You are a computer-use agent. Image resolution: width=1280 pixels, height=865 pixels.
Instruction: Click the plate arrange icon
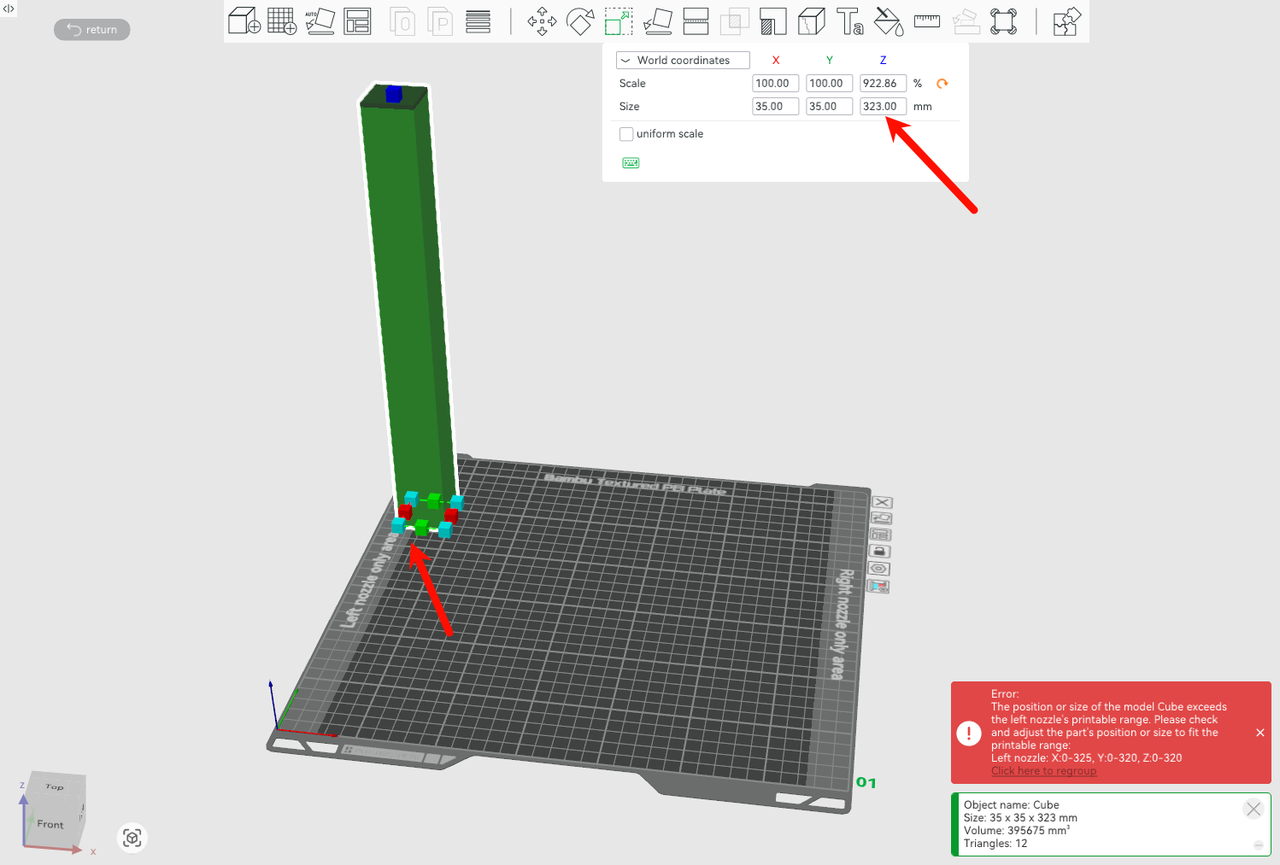882,535
